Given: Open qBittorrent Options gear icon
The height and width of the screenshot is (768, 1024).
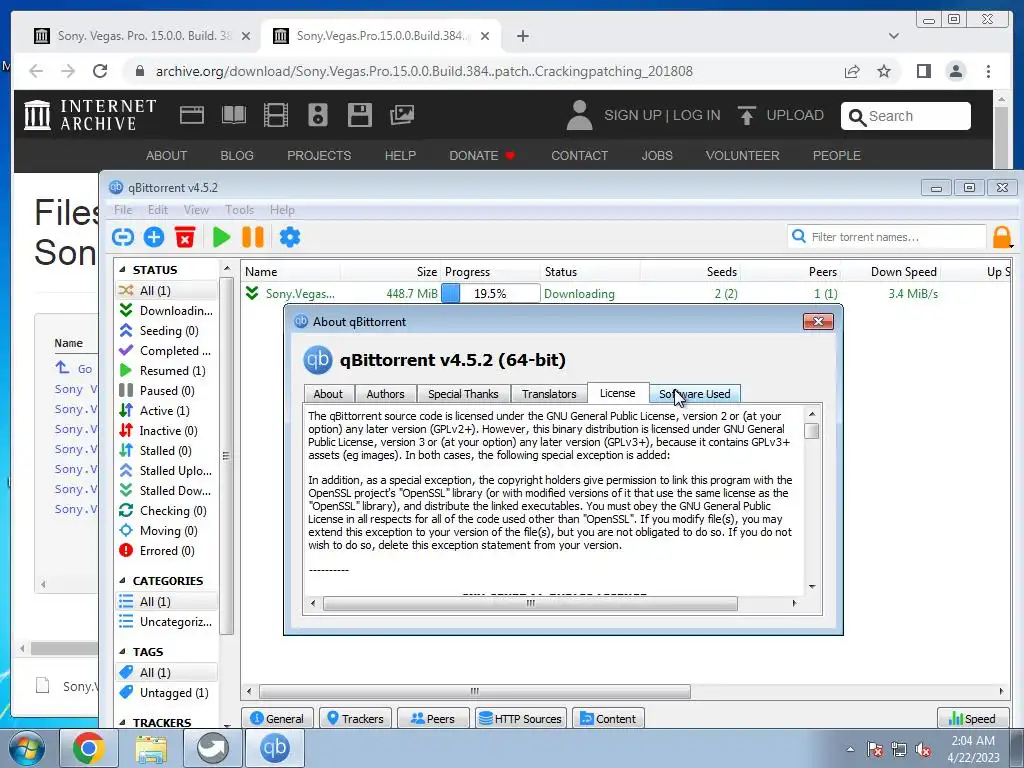Looking at the screenshot, I should pyautogui.click(x=290, y=237).
